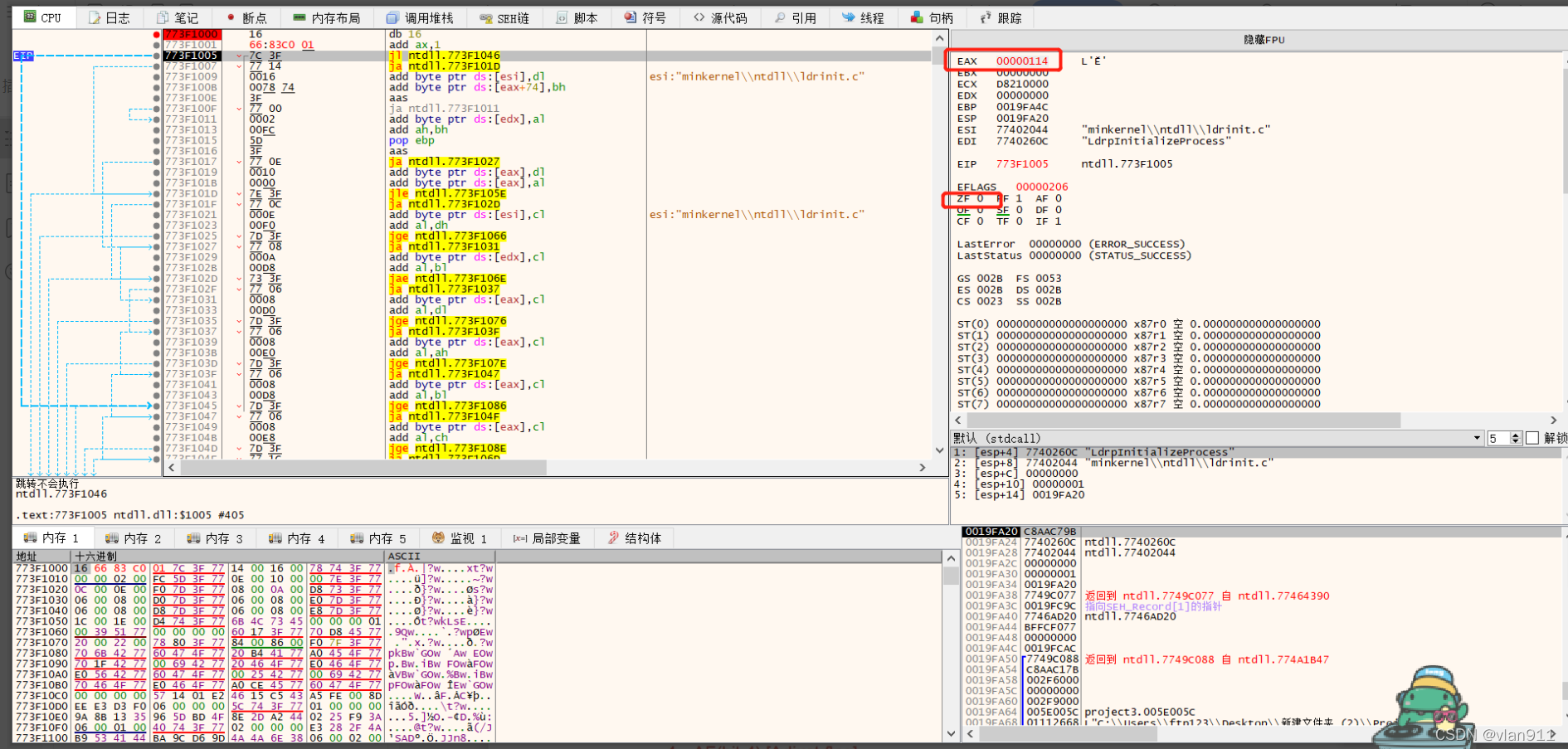Click the 局部变量 locals tab icon
Viewport: 1568px width, 749px height.
tap(520, 538)
